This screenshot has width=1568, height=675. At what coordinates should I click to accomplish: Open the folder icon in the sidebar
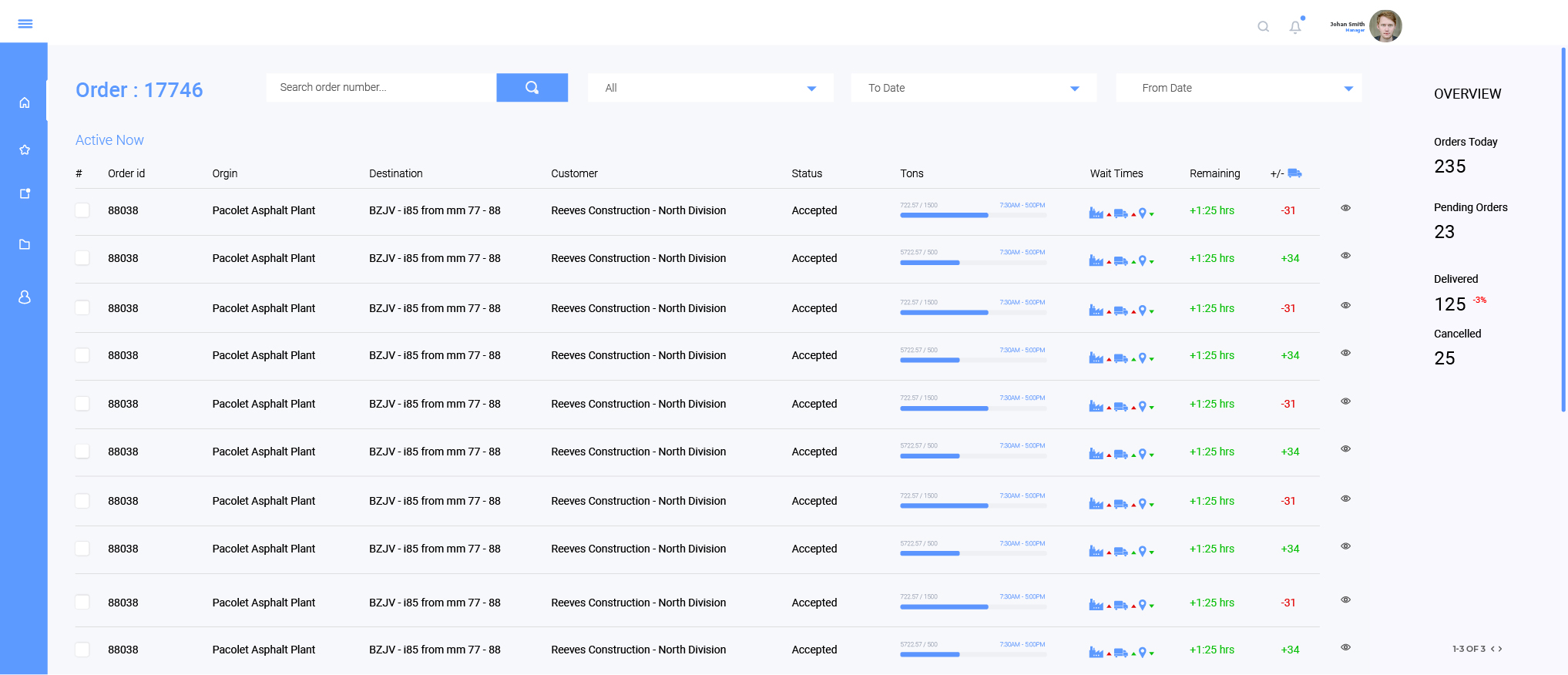[x=25, y=244]
